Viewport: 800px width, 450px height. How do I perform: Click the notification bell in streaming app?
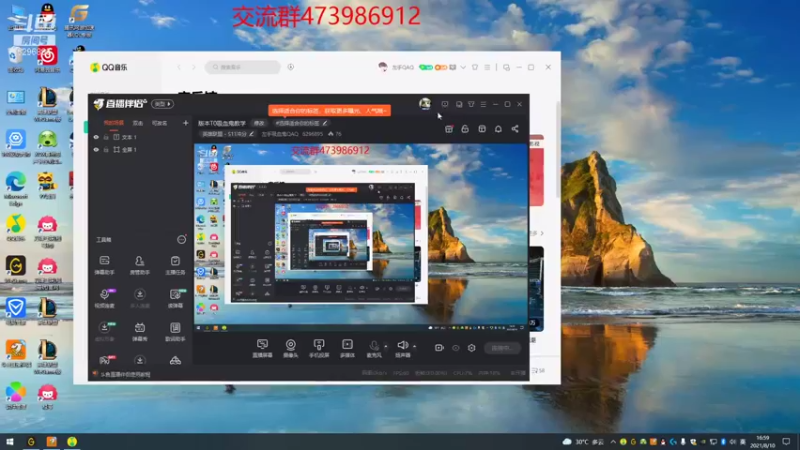point(498,129)
